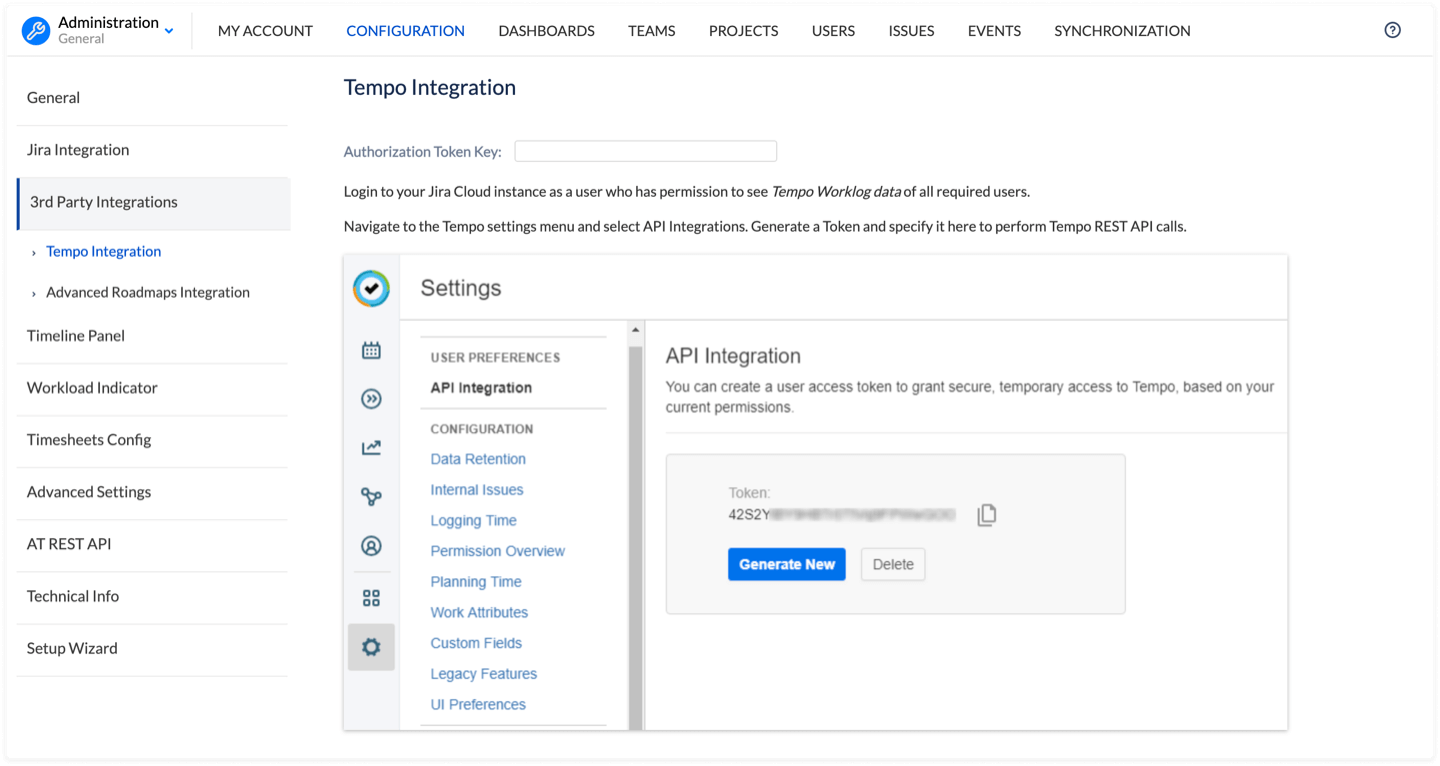Click the double-arrow icon in Tempo sidebar
1440x766 pixels.
[371, 399]
